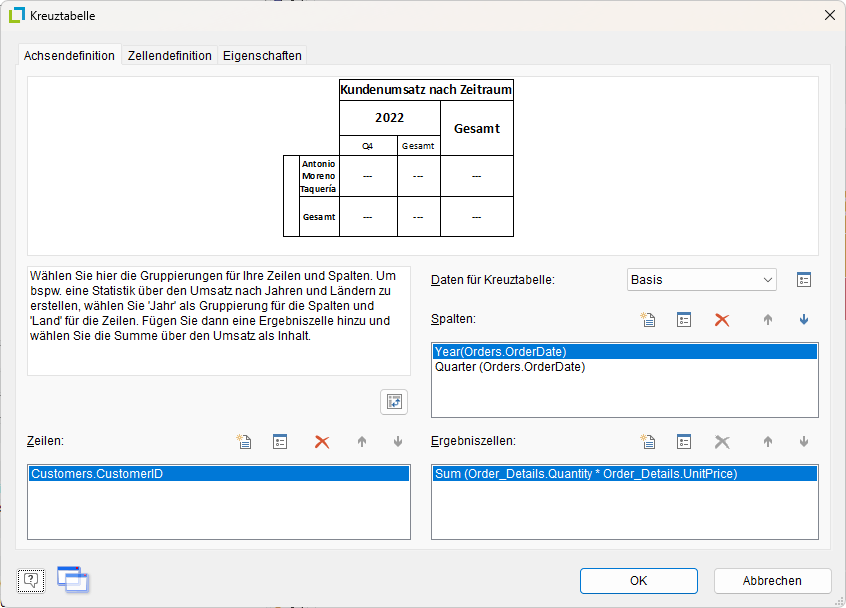Select the Sum result cell entry

click(x=585, y=474)
